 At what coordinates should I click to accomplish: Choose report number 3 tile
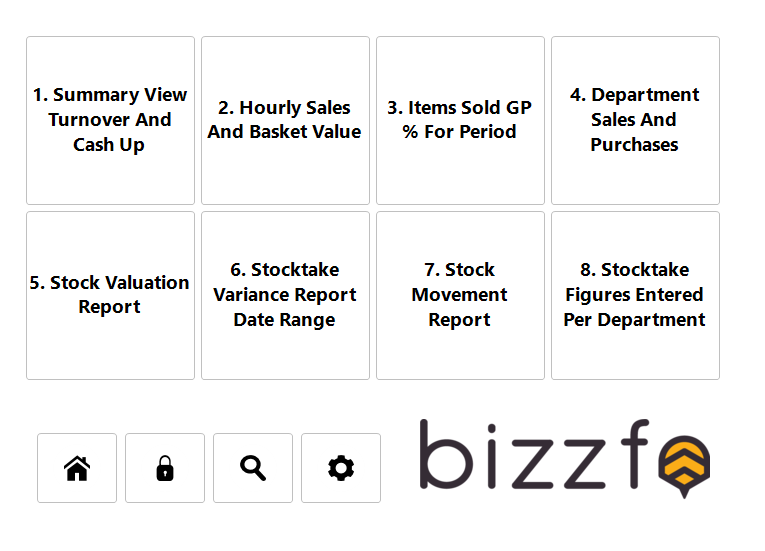pos(460,120)
